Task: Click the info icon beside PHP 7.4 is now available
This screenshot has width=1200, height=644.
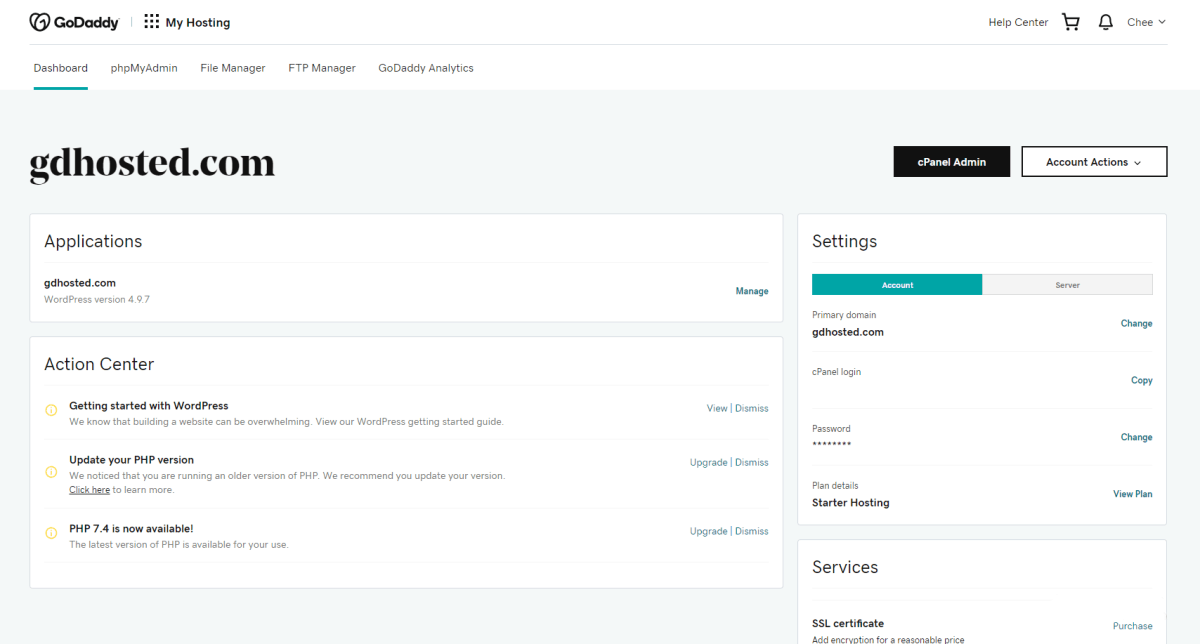Action: point(52,533)
